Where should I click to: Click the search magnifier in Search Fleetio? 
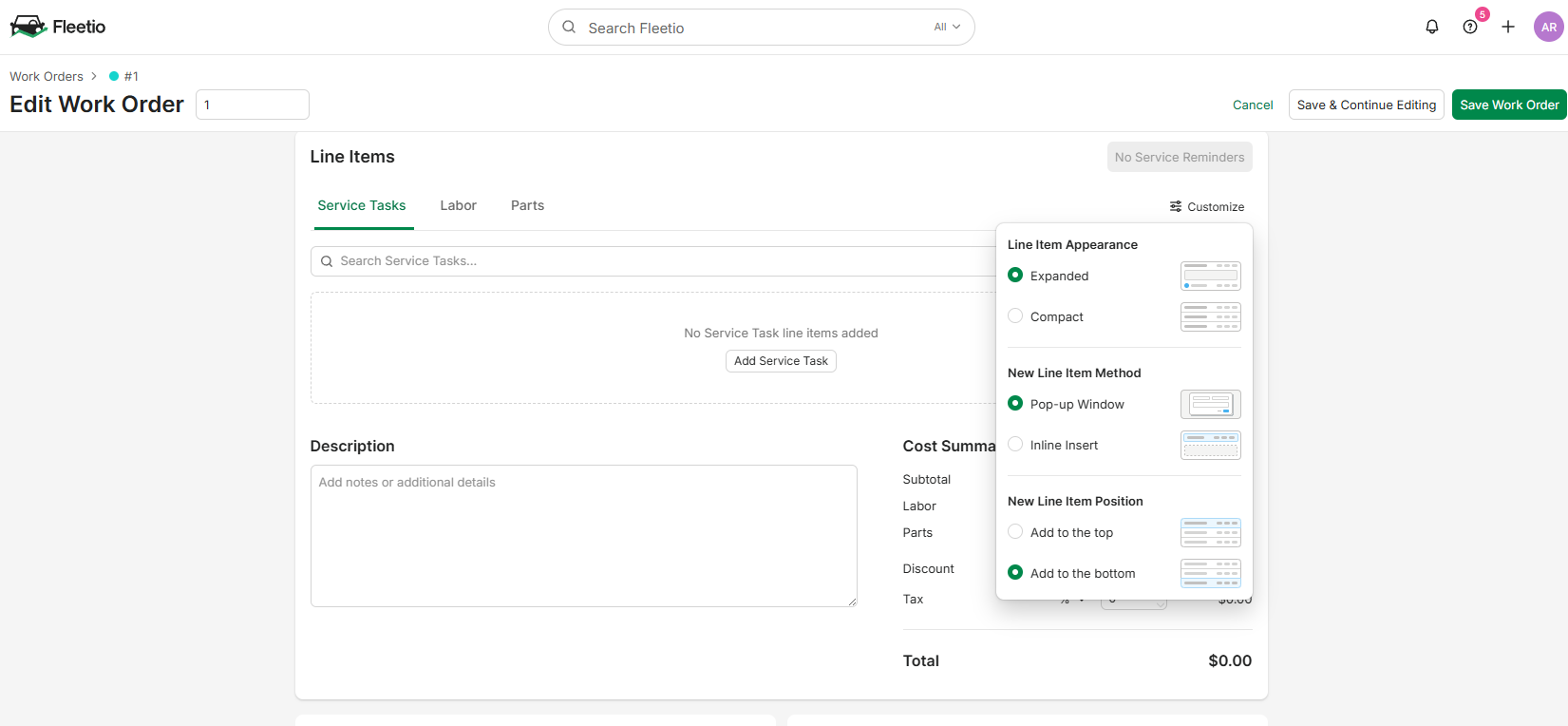[x=569, y=27]
